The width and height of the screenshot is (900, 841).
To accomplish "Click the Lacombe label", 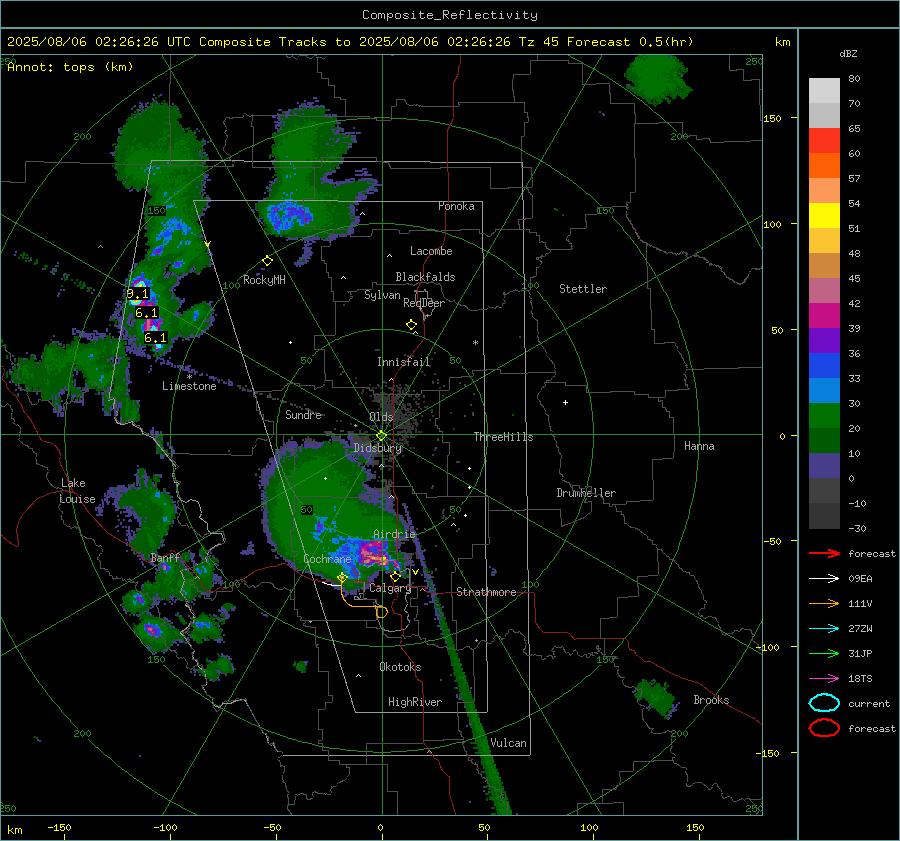I will (x=431, y=251).
